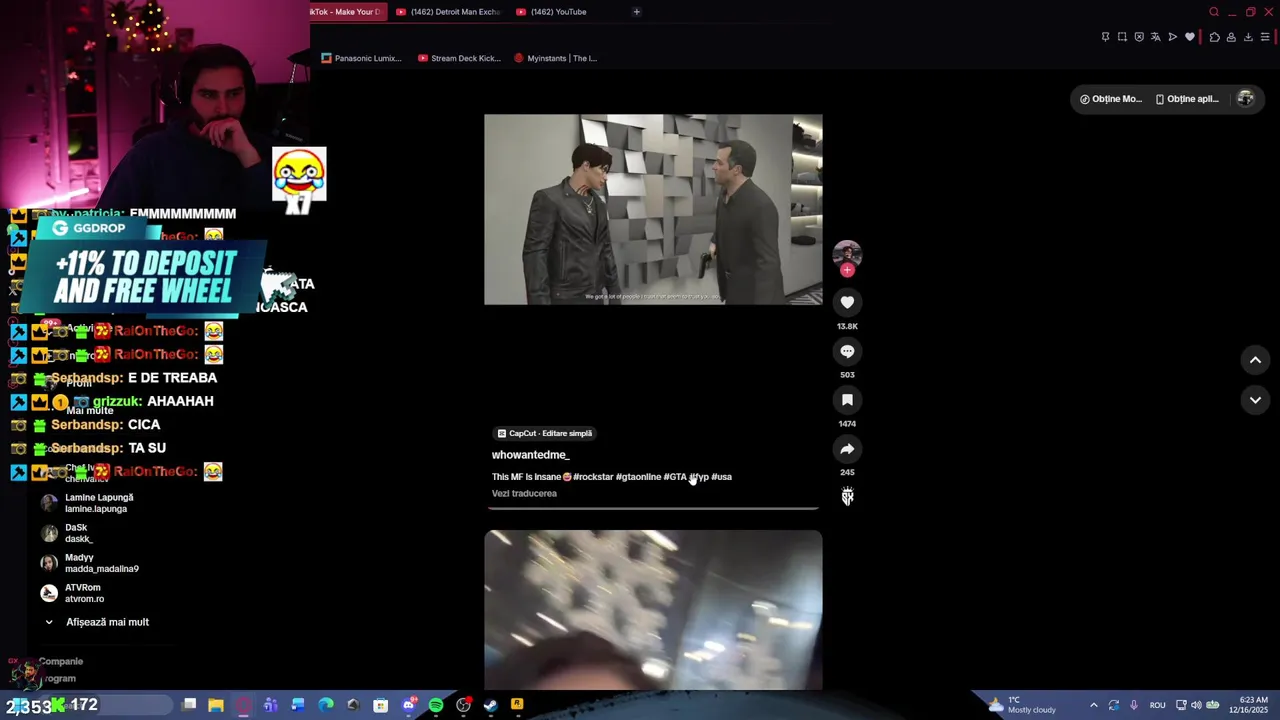Open the creator's avatar beside the video
The width and height of the screenshot is (1280, 720).
847,253
